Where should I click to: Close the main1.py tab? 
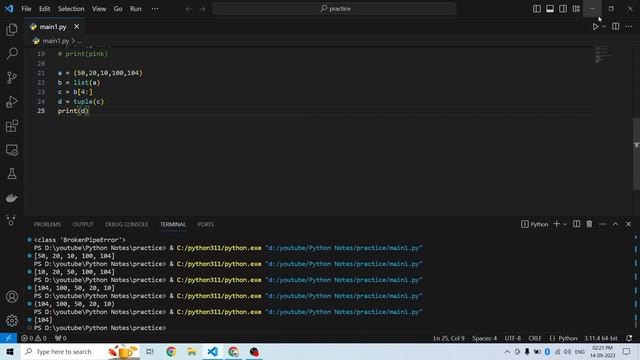pyautogui.click(x=76, y=27)
